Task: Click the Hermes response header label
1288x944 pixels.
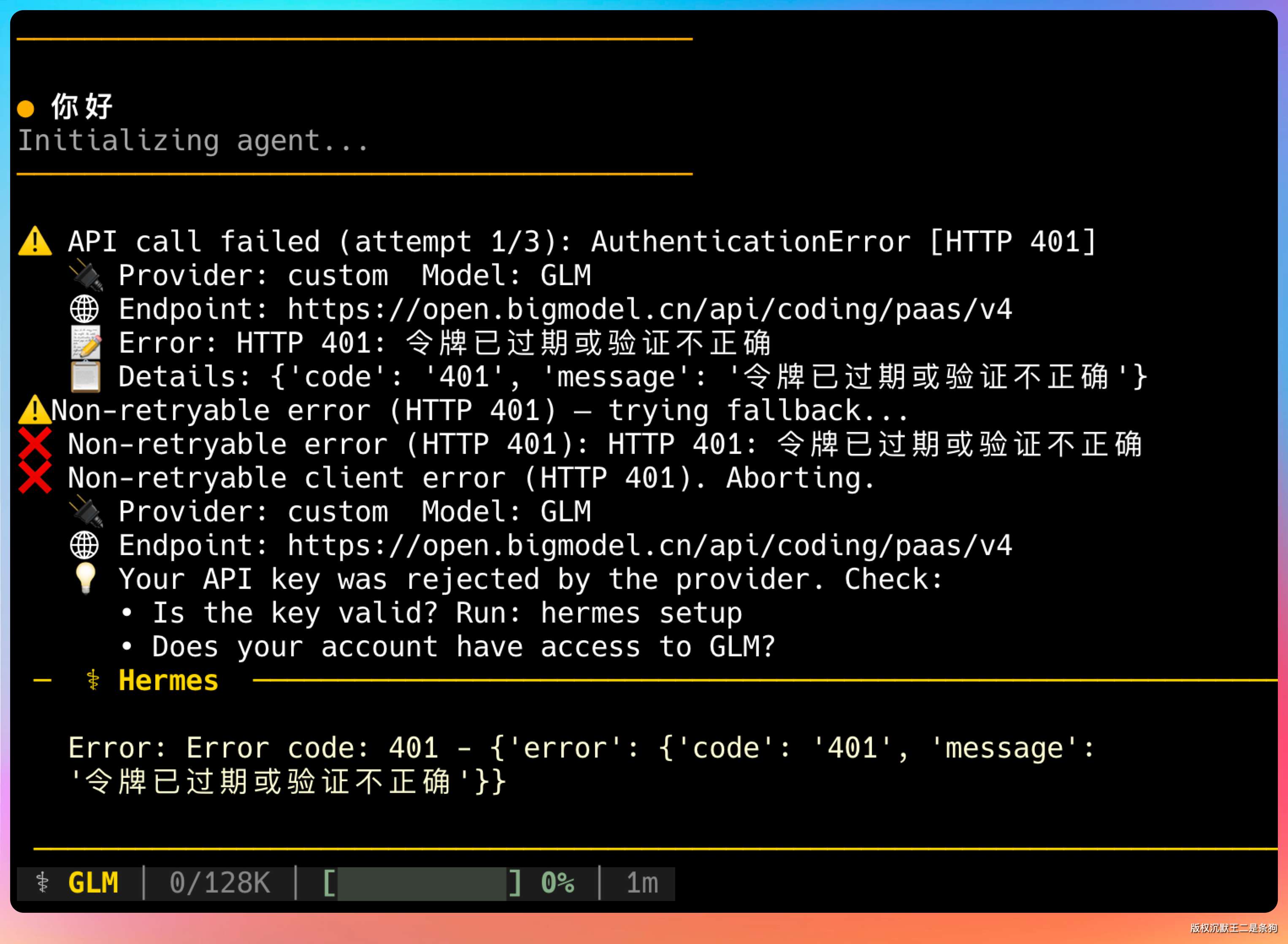Action: [168, 680]
